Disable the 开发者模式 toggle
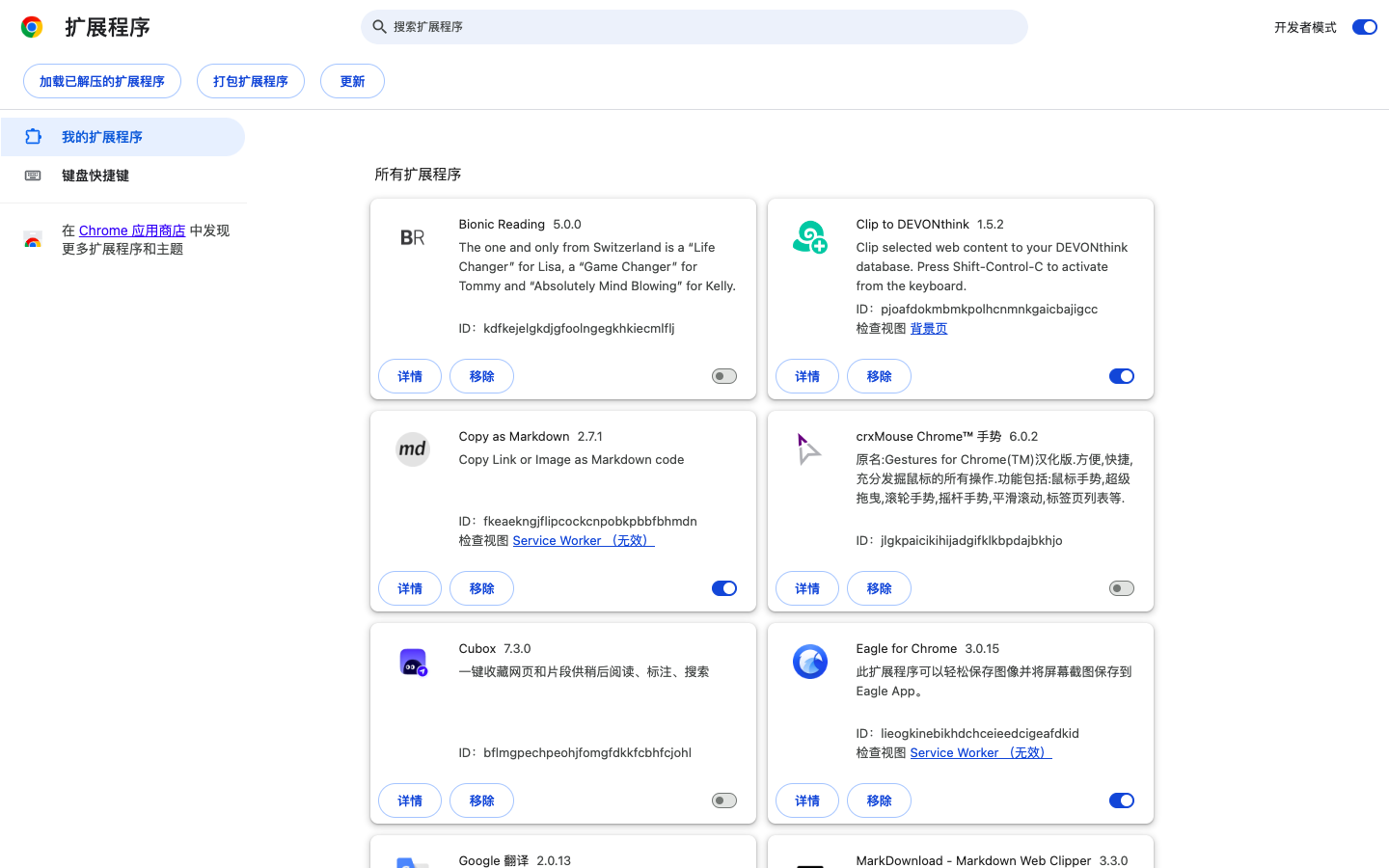The image size is (1389, 868). click(x=1364, y=26)
